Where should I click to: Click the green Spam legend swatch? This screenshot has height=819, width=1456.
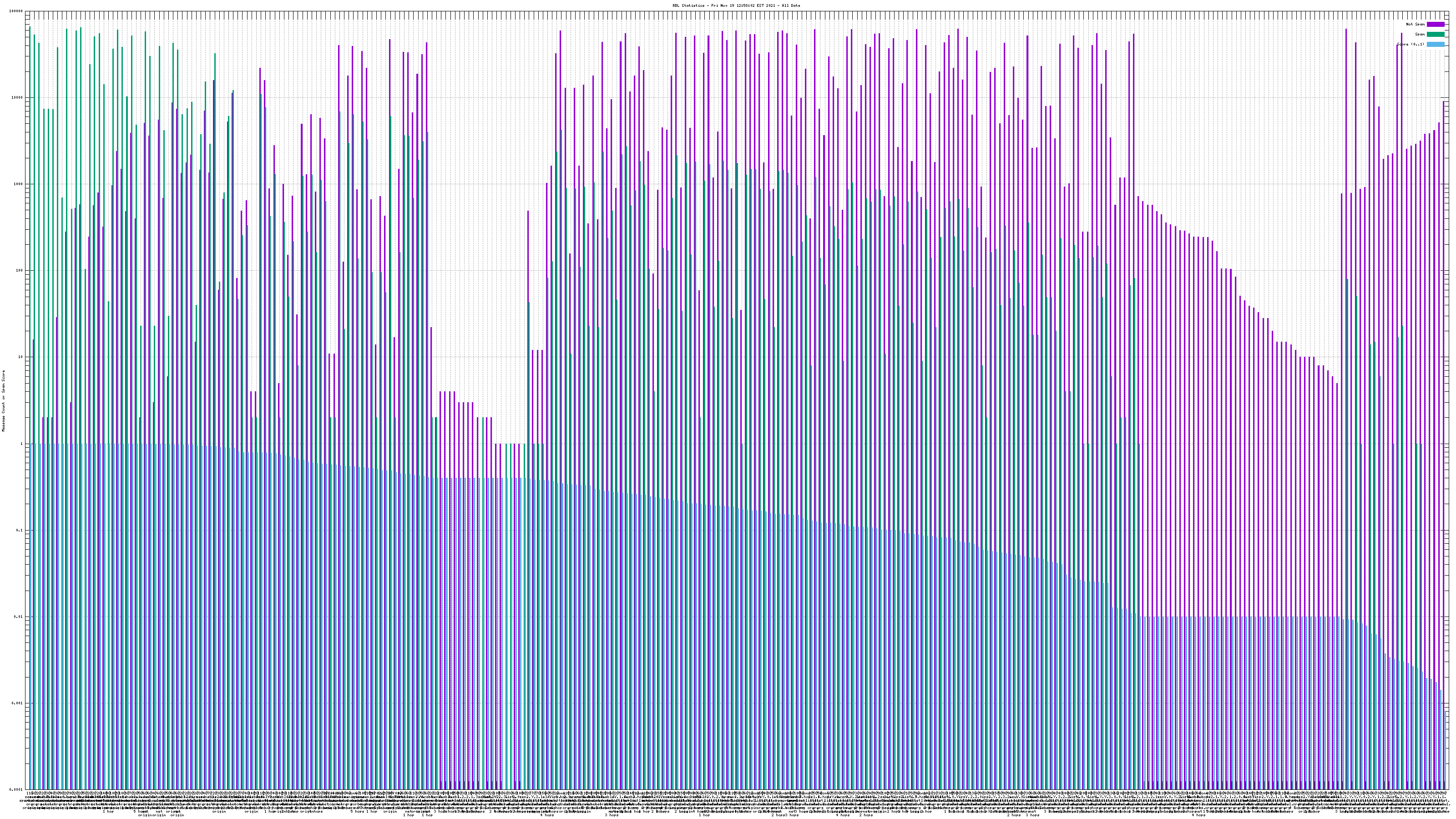point(1435,35)
